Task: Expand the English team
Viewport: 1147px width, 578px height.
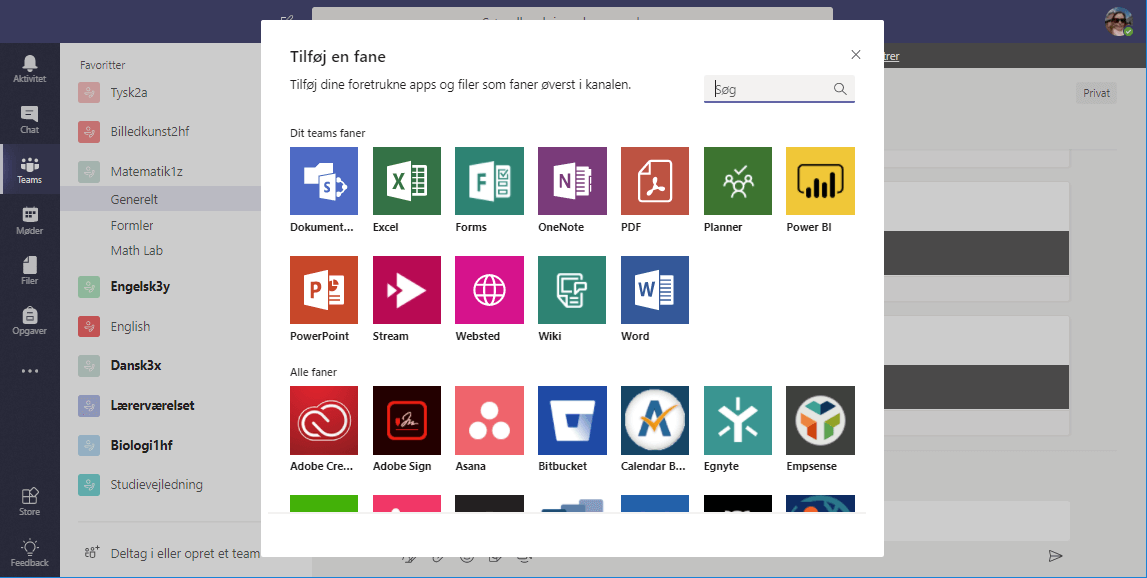Action: [130, 326]
